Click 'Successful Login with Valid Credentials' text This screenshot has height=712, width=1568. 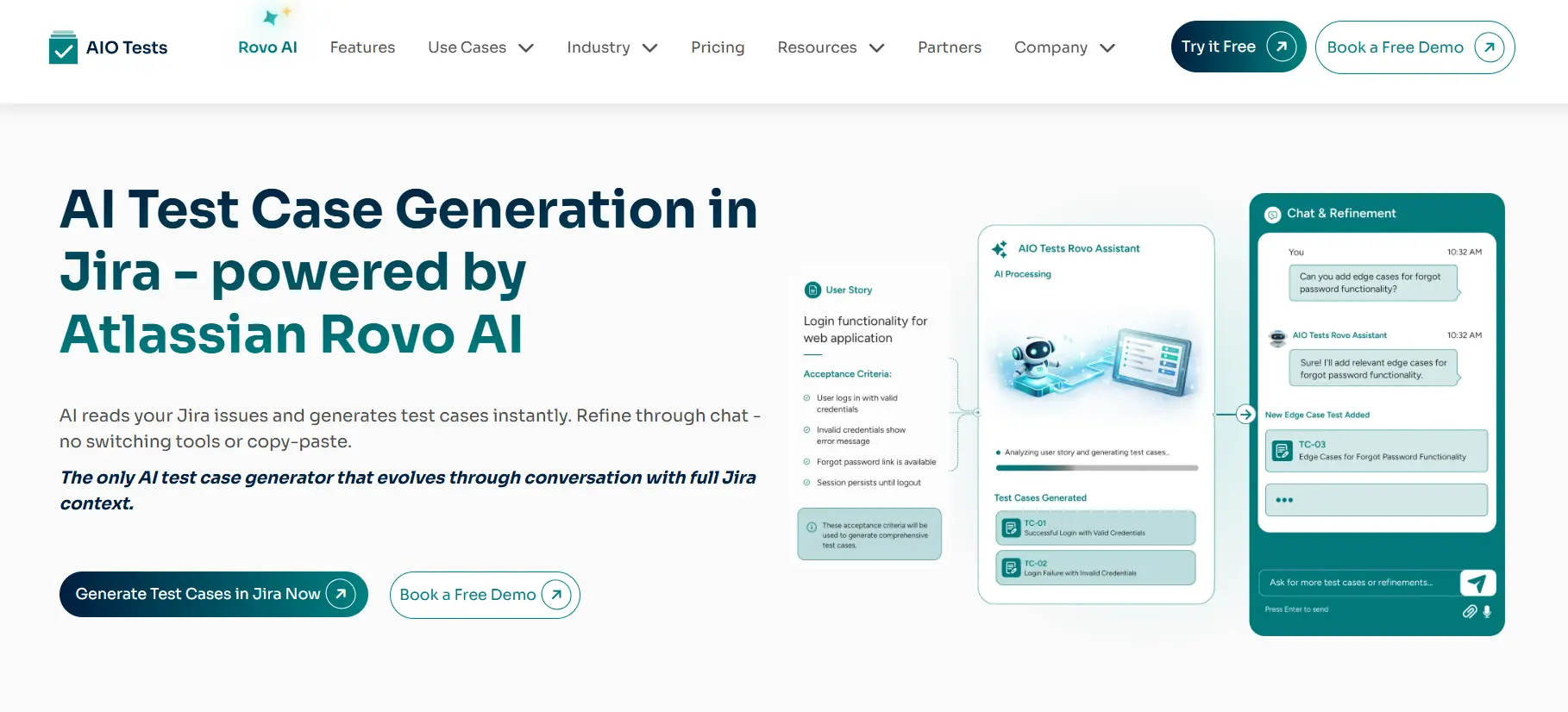click(1084, 534)
